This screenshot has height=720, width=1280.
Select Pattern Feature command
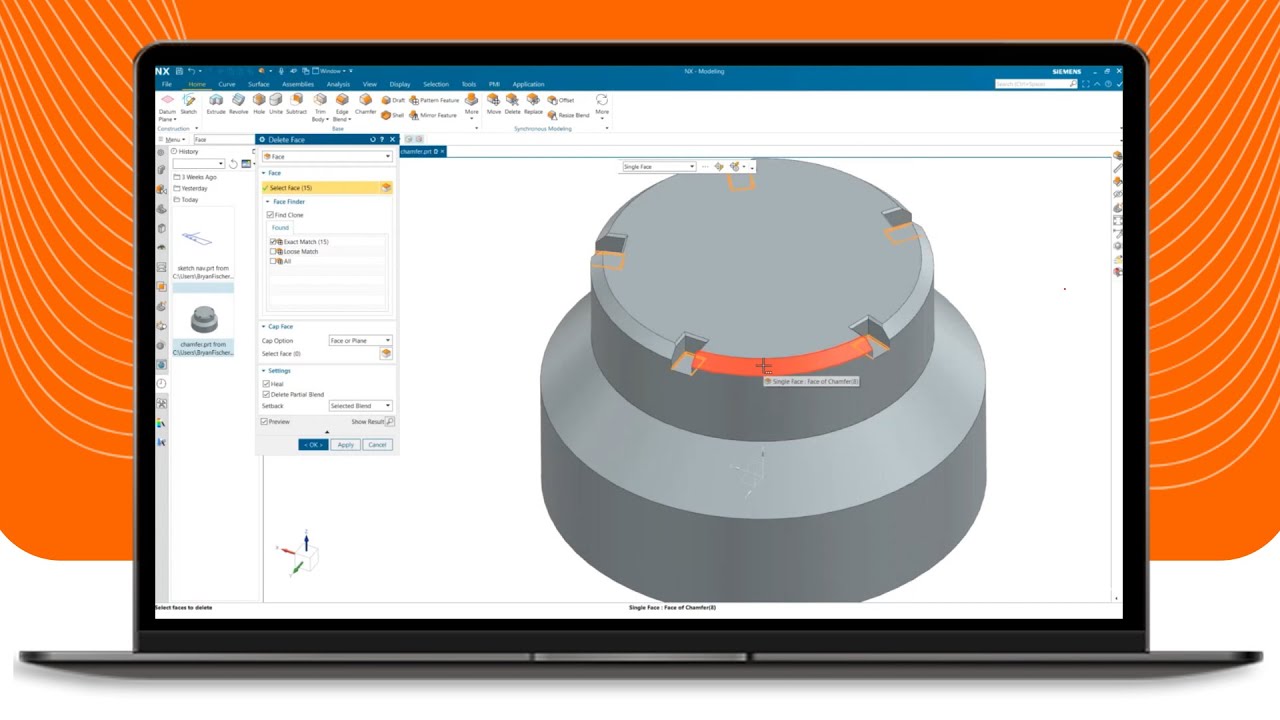tap(434, 100)
